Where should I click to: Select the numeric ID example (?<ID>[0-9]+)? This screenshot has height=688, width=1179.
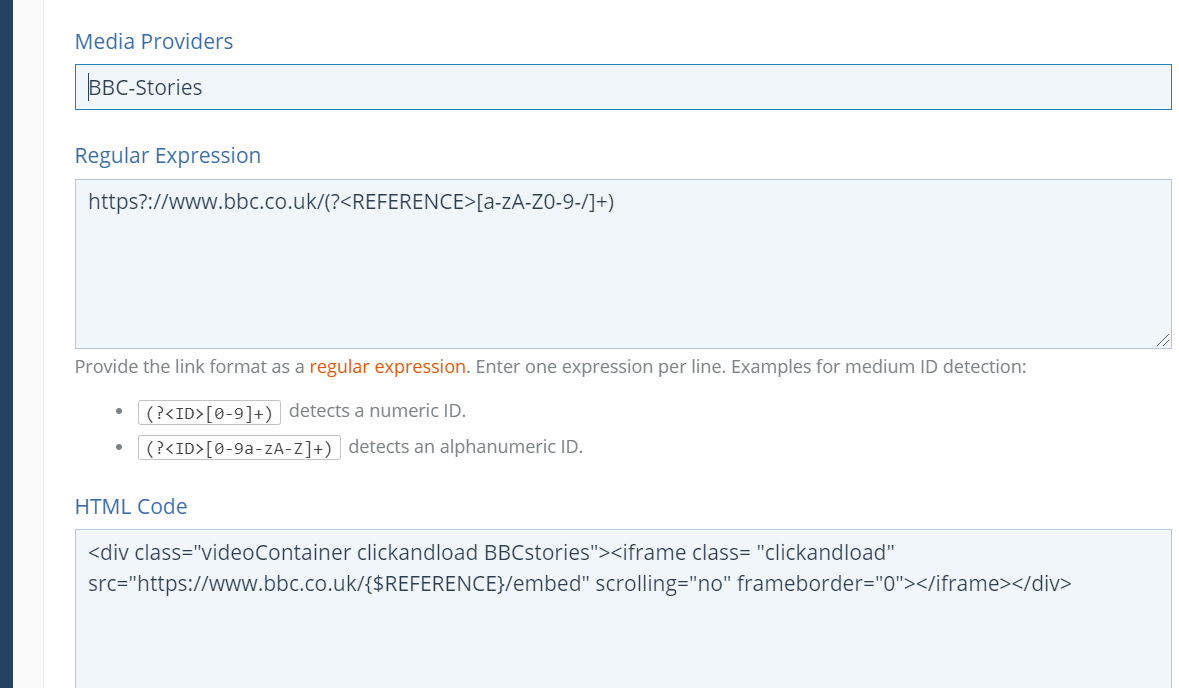click(x=209, y=411)
